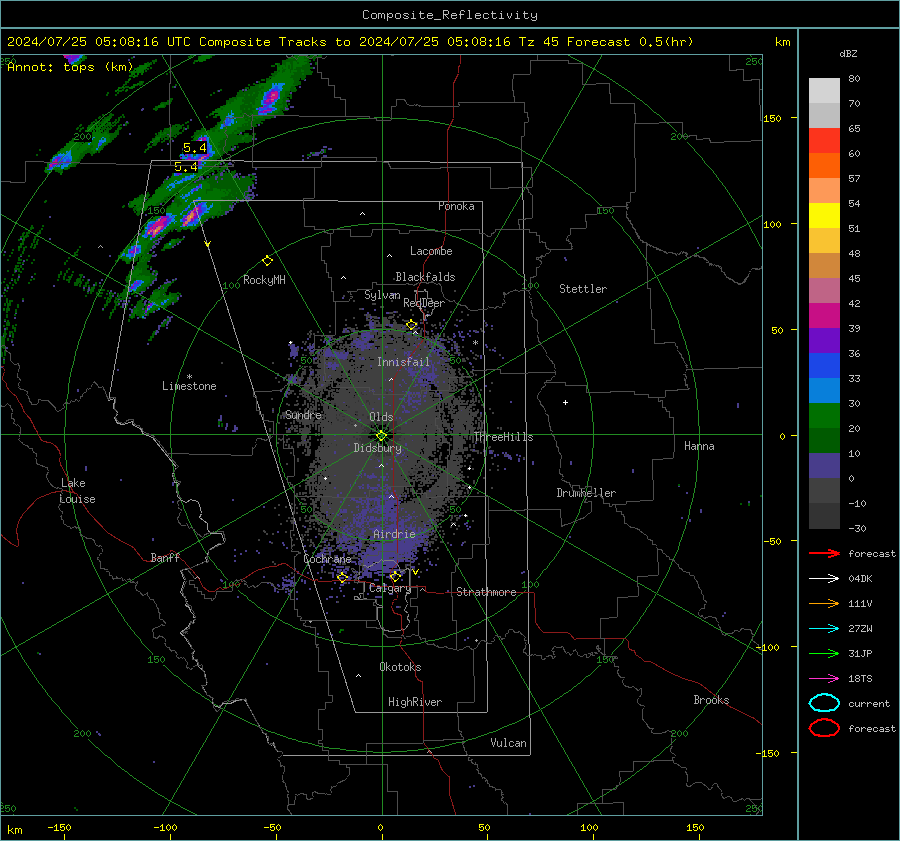Click the Innisfail city label

tap(403, 362)
